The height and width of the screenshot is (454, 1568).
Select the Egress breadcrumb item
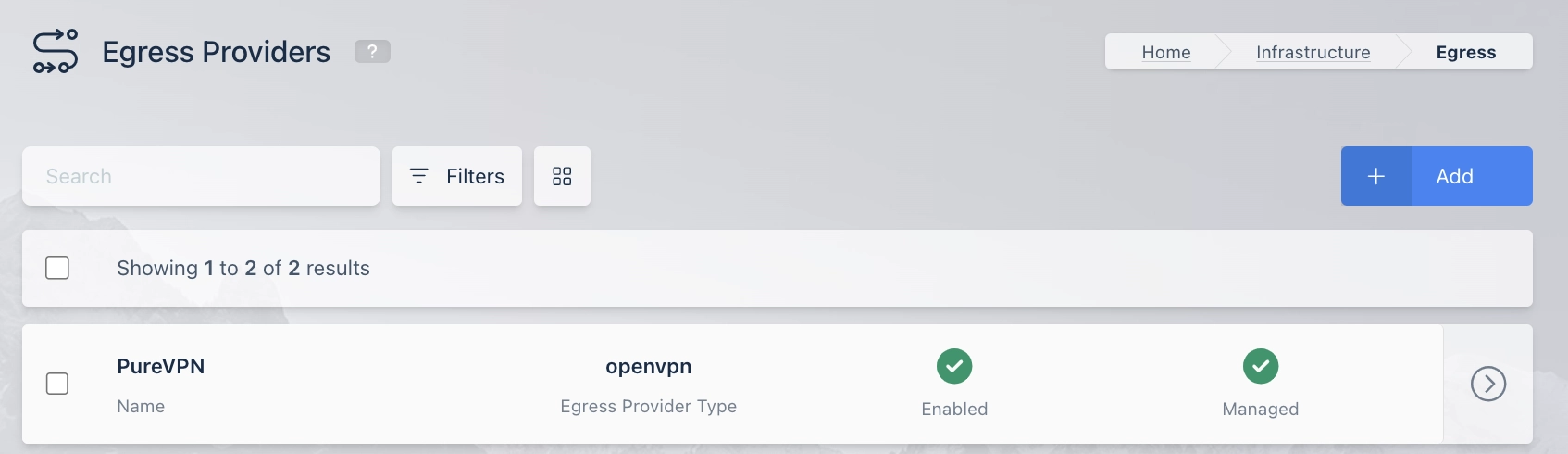1465,53
